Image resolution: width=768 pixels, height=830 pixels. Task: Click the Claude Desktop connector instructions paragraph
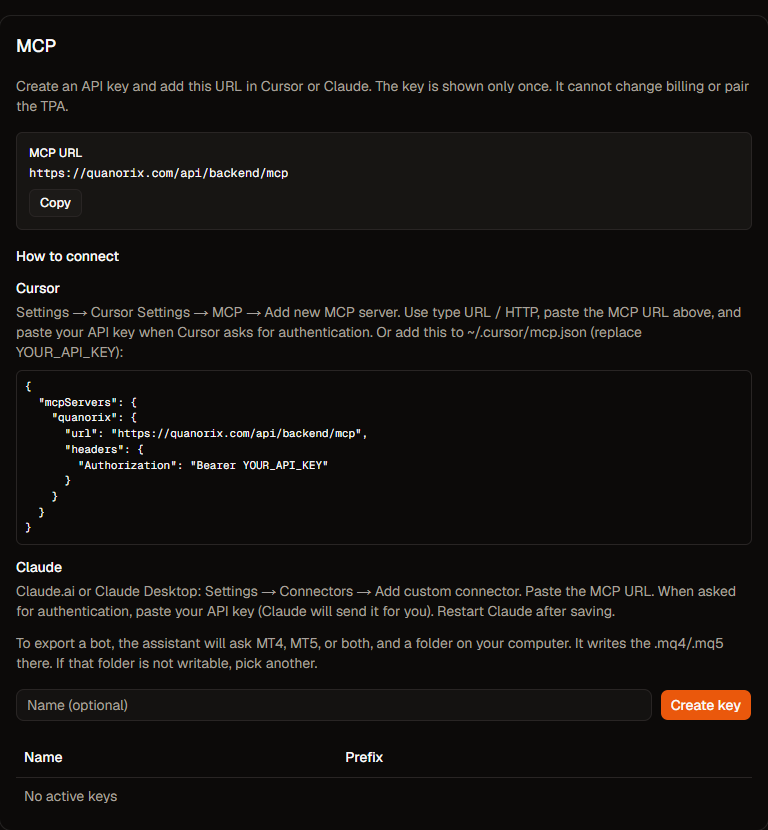click(x=376, y=601)
